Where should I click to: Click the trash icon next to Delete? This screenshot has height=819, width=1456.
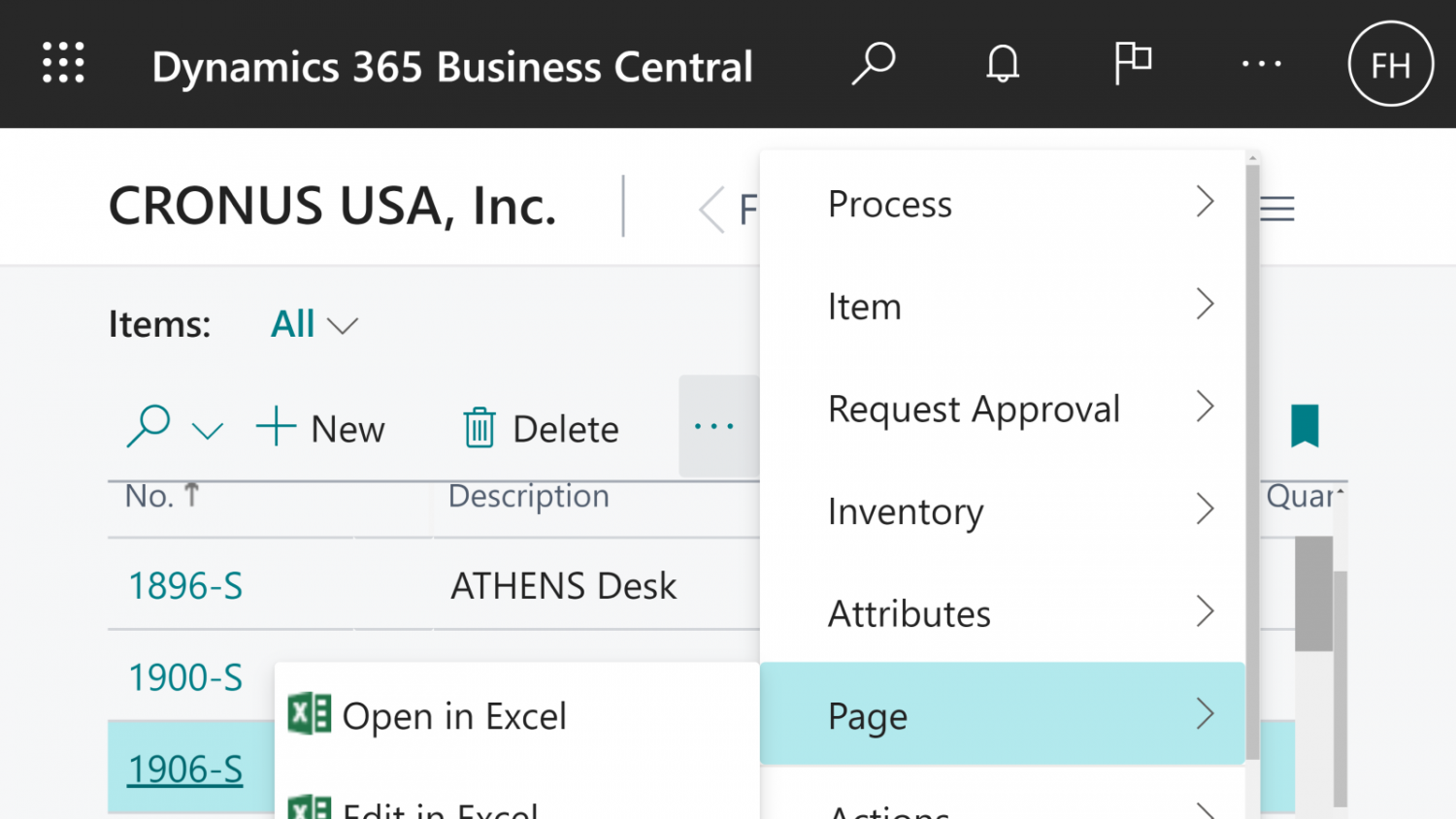(478, 427)
